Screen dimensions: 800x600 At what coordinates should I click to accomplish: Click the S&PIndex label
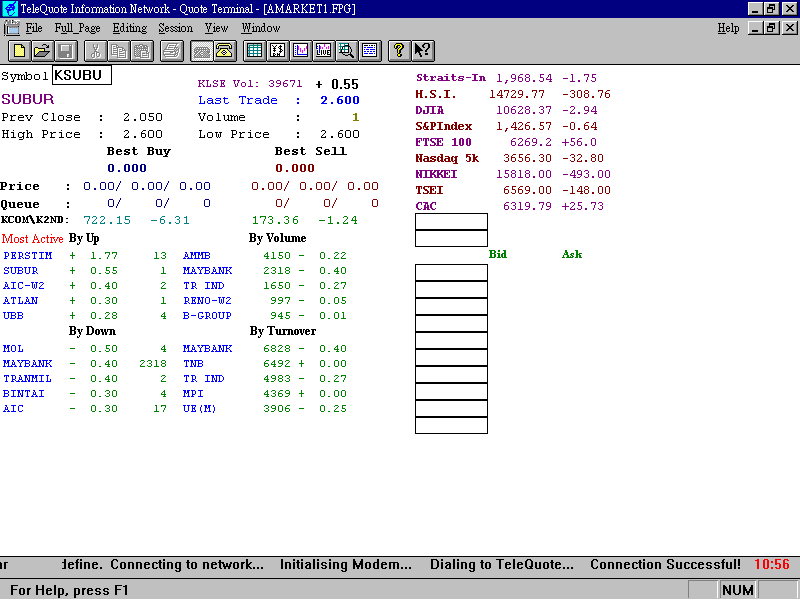[x=444, y=126]
